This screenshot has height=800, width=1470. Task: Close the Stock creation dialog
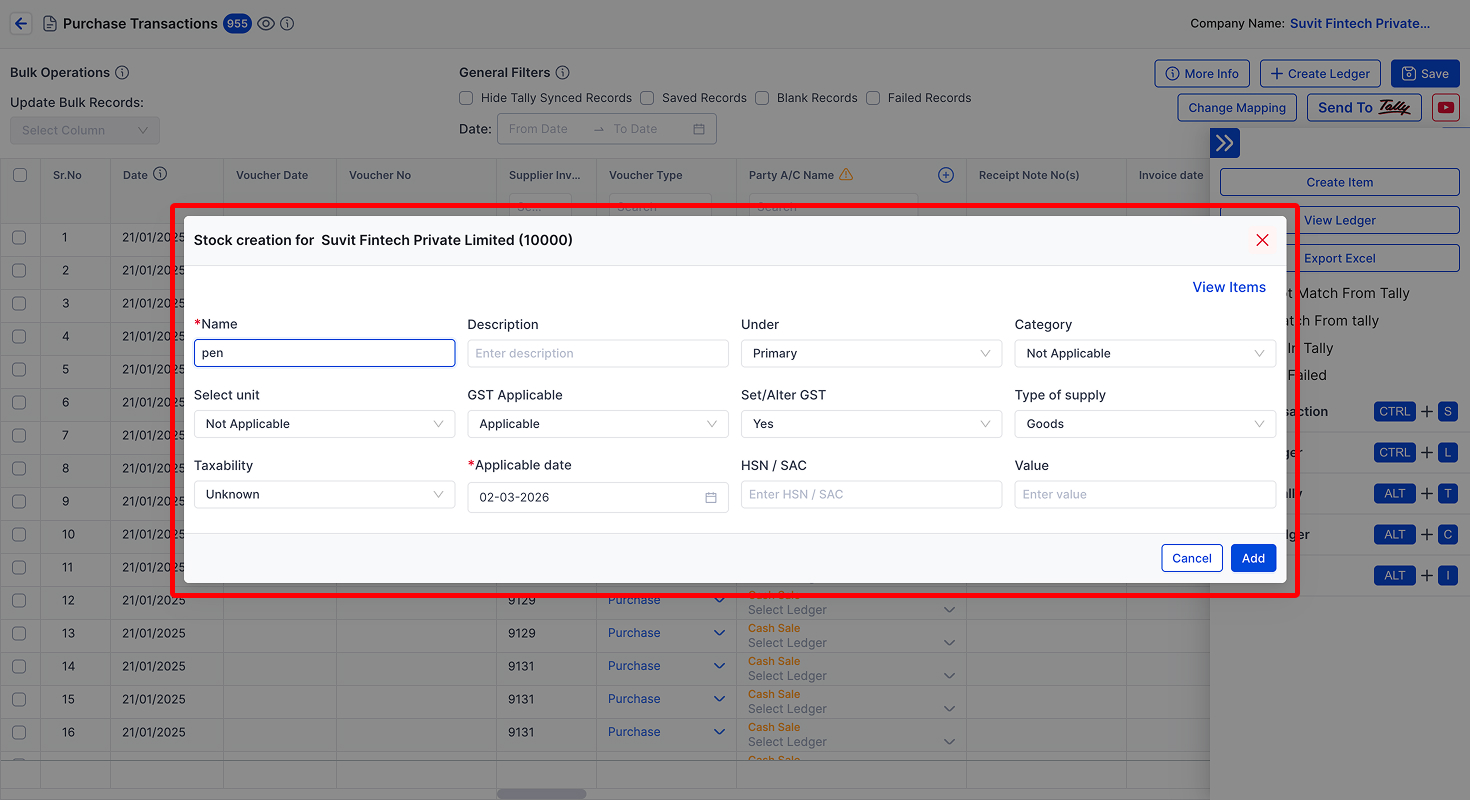[x=1262, y=240]
